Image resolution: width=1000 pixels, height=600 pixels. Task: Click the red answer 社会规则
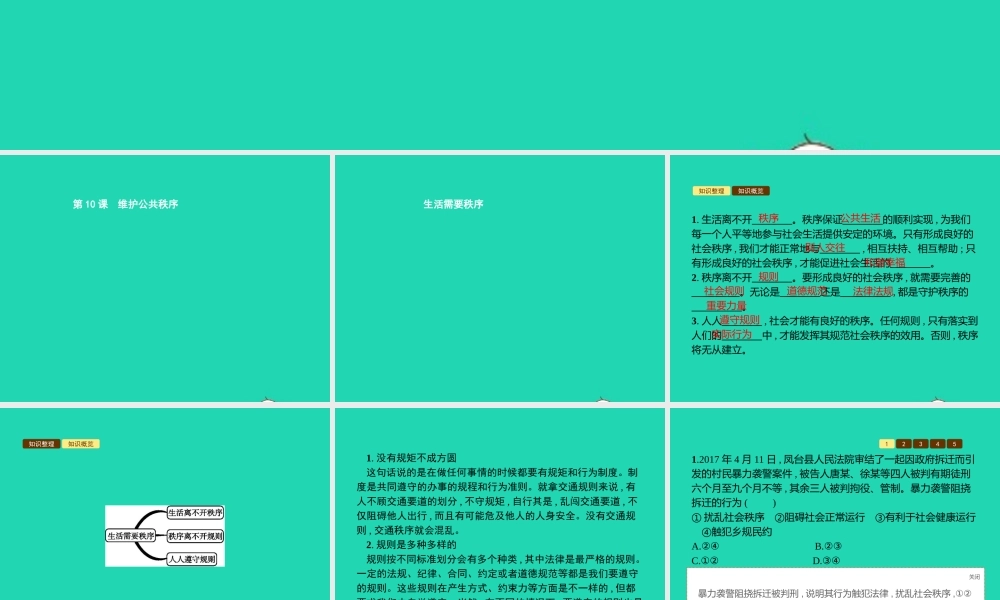[x=724, y=291]
